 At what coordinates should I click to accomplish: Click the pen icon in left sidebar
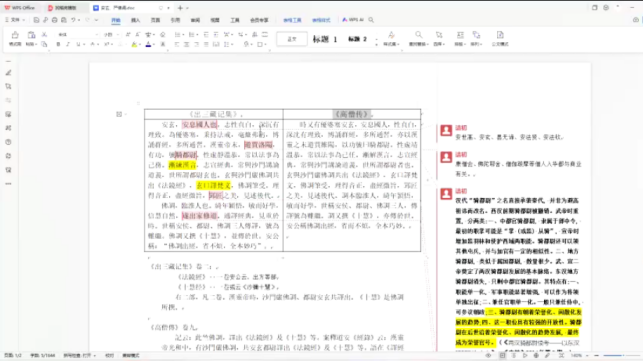coord(8,73)
